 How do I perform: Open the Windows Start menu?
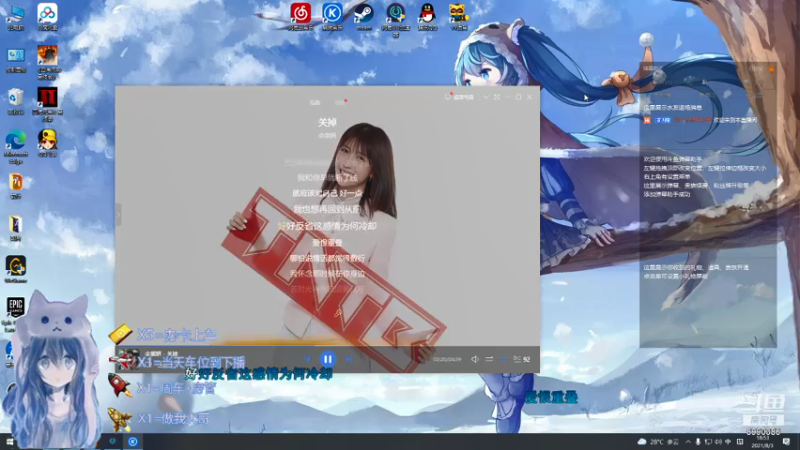tap(9, 441)
